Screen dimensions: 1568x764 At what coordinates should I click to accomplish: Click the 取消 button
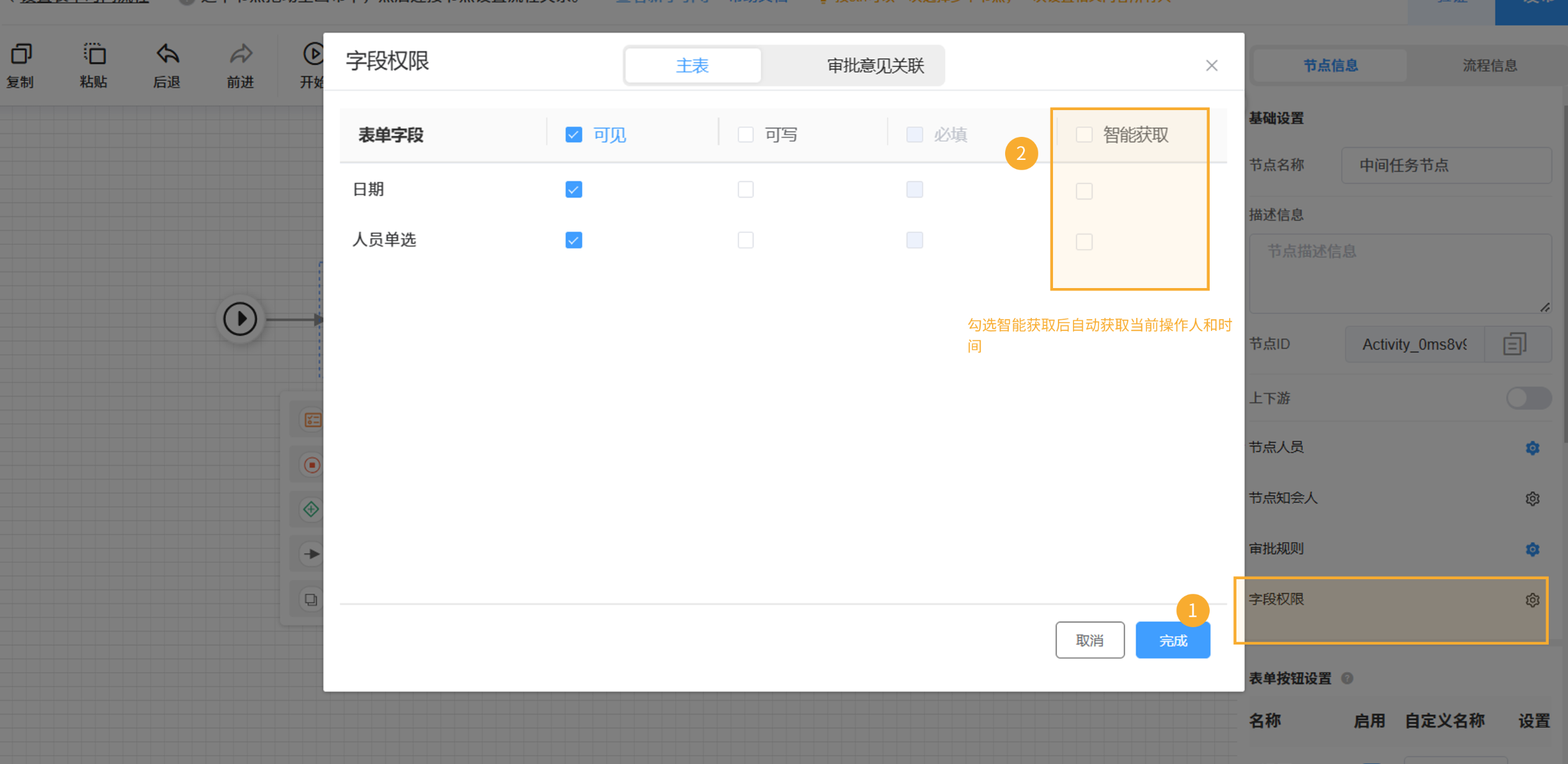coord(1089,640)
